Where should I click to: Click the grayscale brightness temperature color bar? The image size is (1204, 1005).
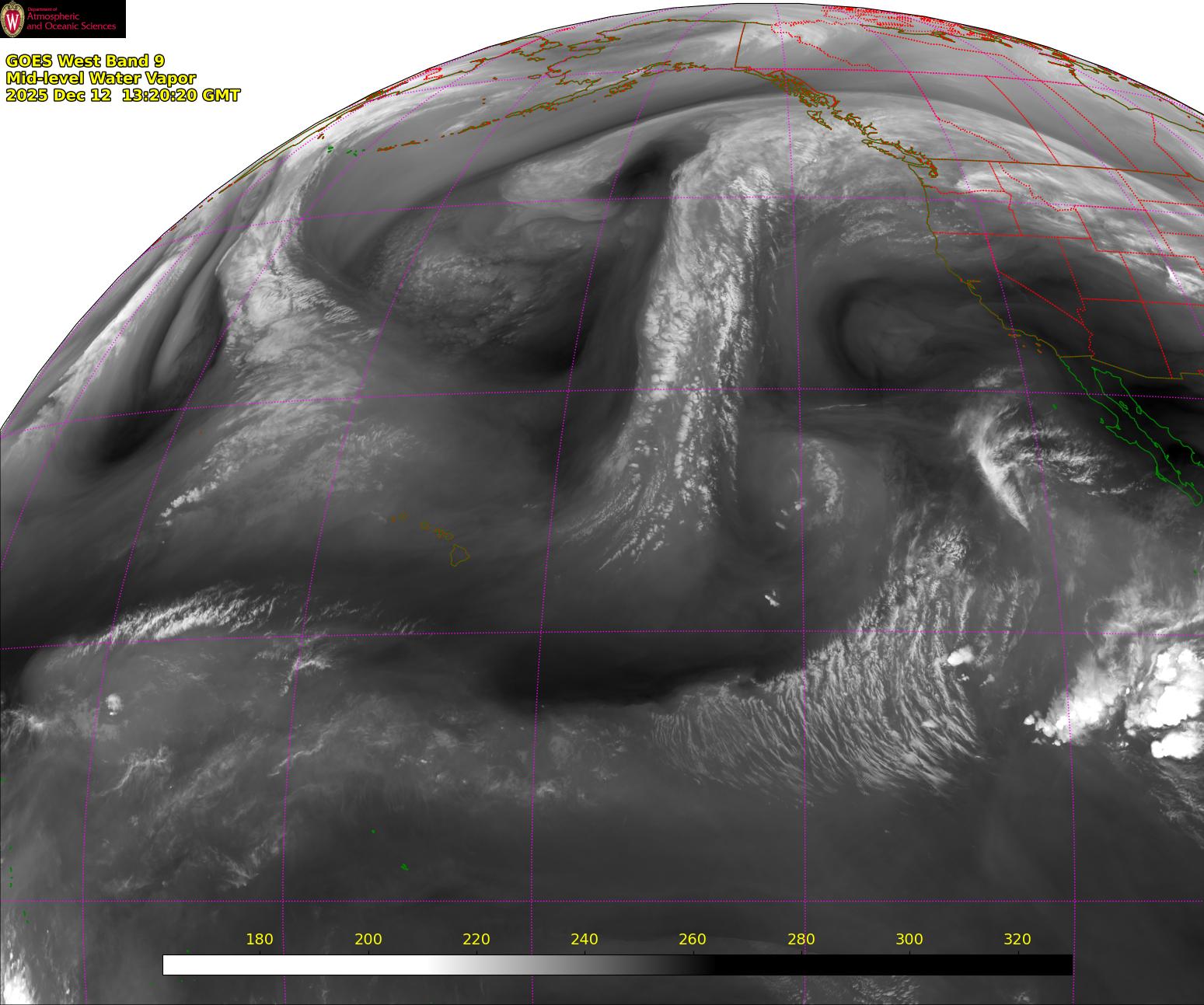617,965
